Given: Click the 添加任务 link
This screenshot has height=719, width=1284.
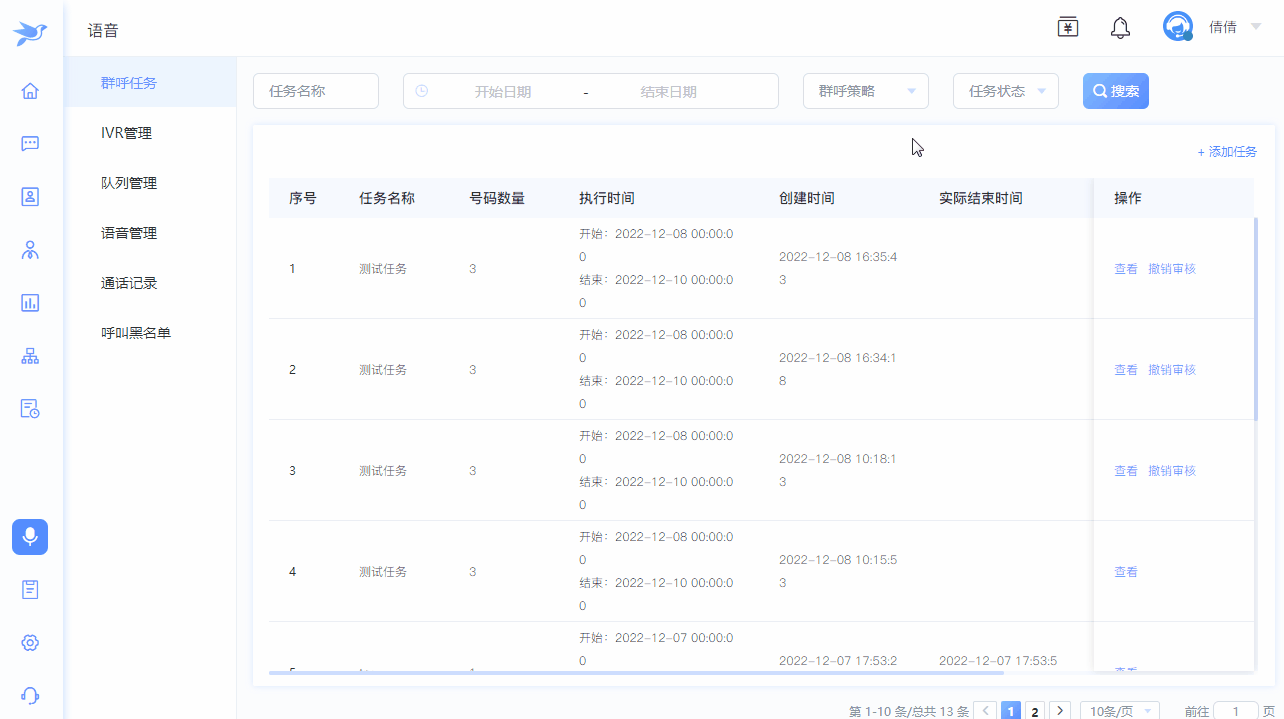Looking at the screenshot, I should [1227, 152].
